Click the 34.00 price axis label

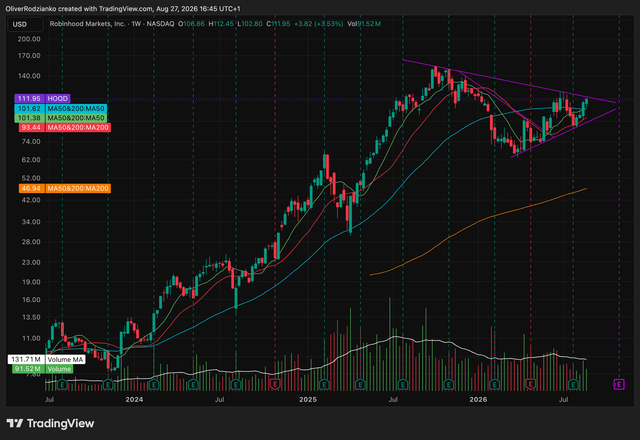tap(31, 222)
